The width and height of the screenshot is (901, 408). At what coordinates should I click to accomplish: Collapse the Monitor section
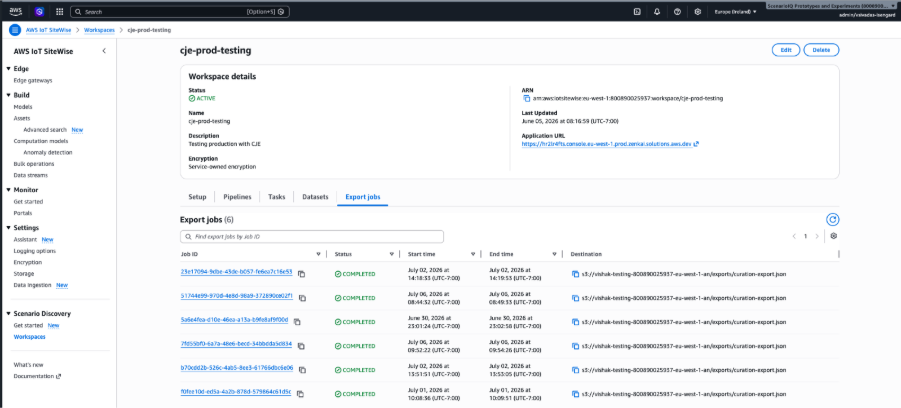8,190
